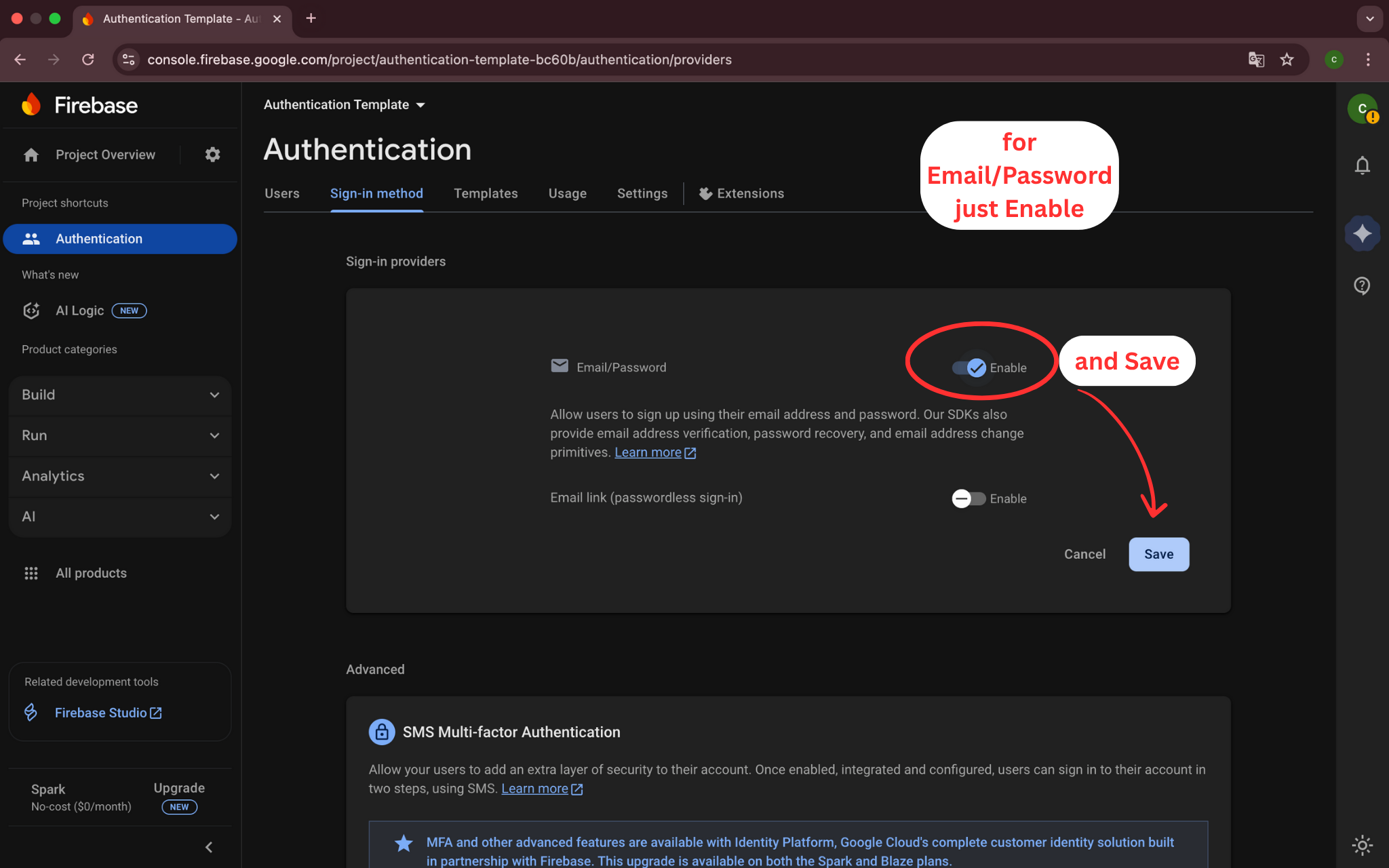Switch to the Users tab
The image size is (1389, 868).
[281, 193]
